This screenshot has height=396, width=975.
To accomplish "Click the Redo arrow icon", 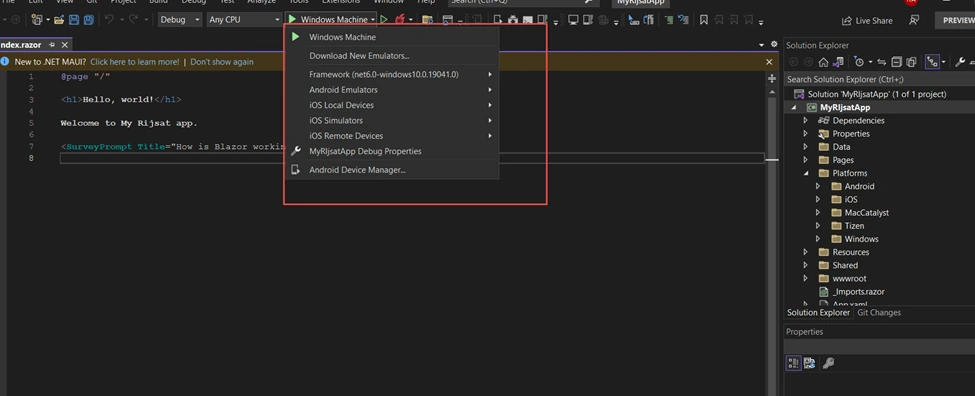I will 133,20.
